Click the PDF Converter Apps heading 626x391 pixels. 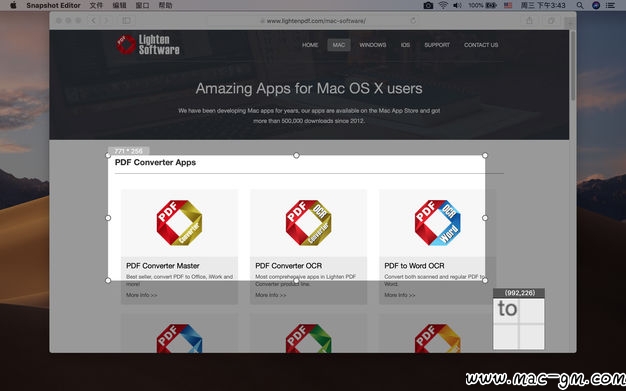coord(155,162)
